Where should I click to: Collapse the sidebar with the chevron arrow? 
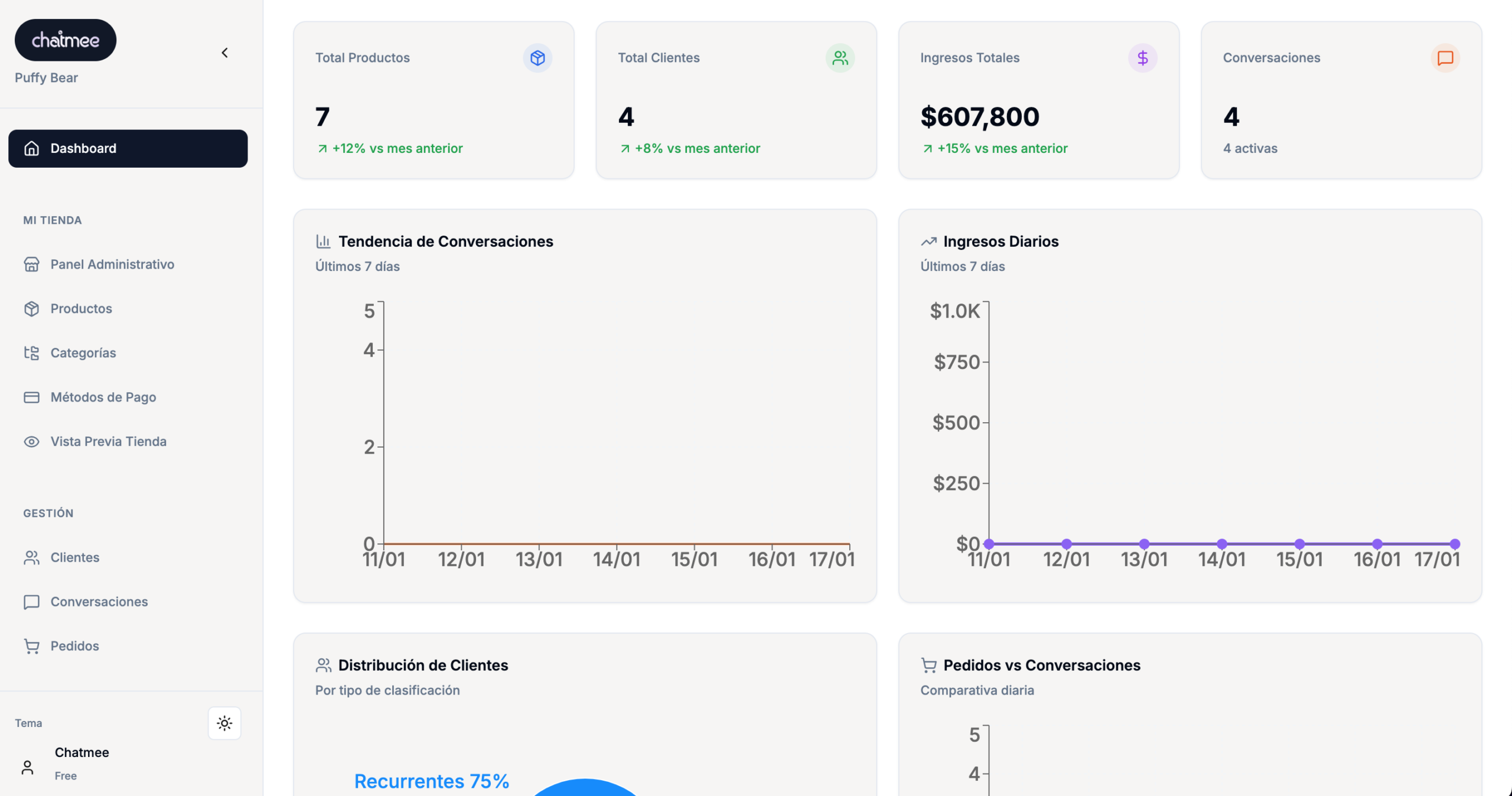pos(224,53)
